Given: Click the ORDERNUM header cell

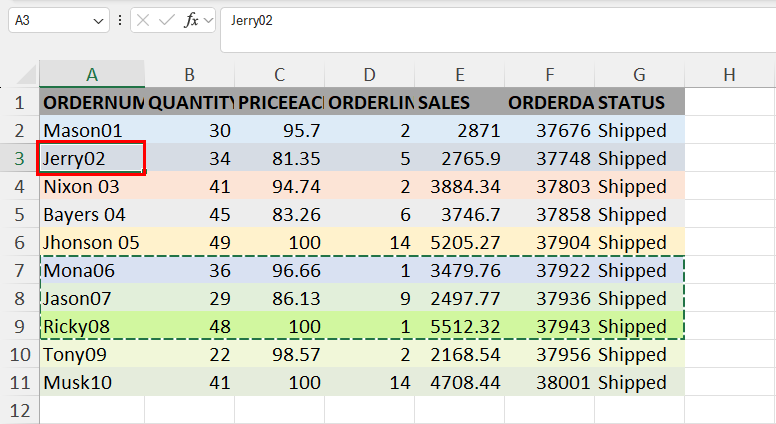Looking at the screenshot, I should coord(92,102).
